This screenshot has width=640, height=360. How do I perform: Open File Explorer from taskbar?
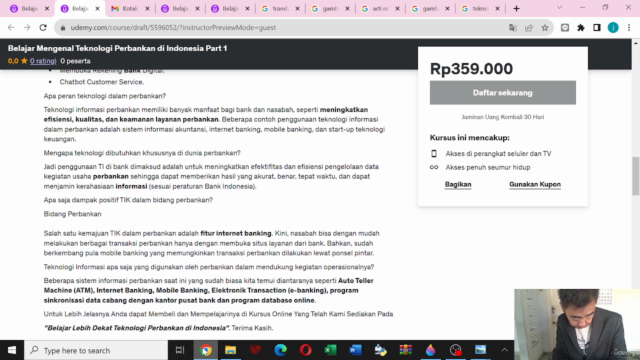(231, 350)
